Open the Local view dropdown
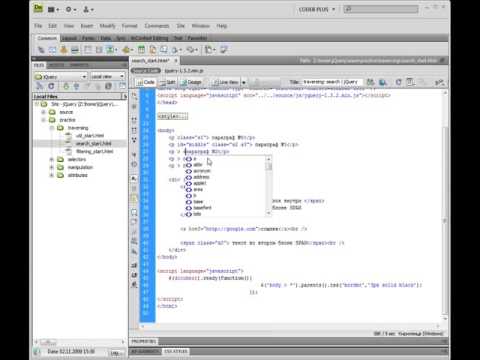The image size is (480, 360). pos(107,77)
